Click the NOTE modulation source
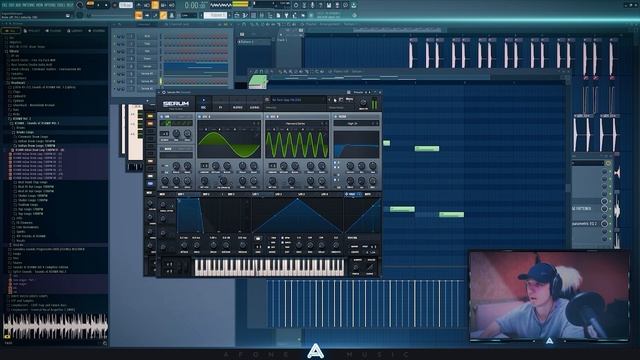Image resolution: width=640 pixels, height=360 pixels. coord(368,194)
